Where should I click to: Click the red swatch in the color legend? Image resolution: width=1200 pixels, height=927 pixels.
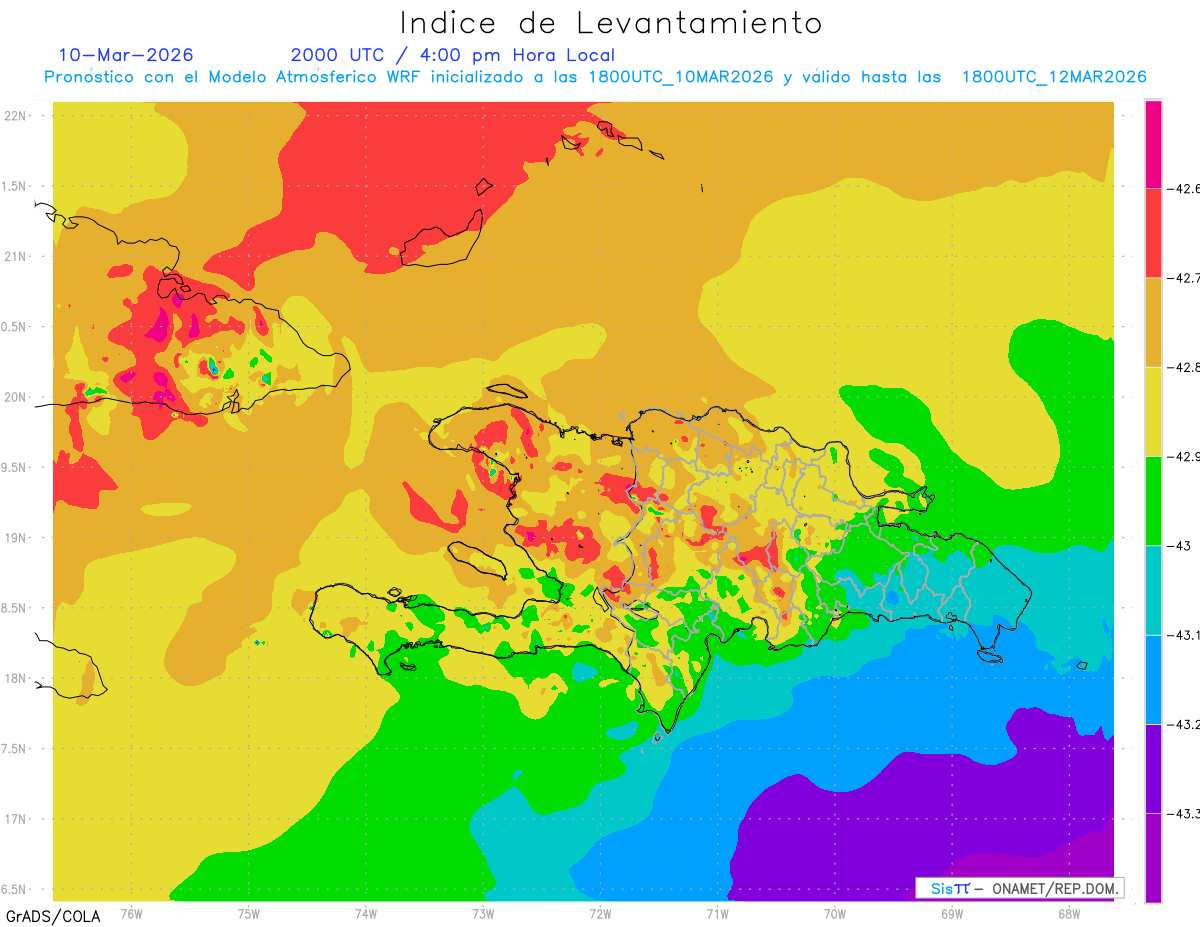click(x=1153, y=233)
